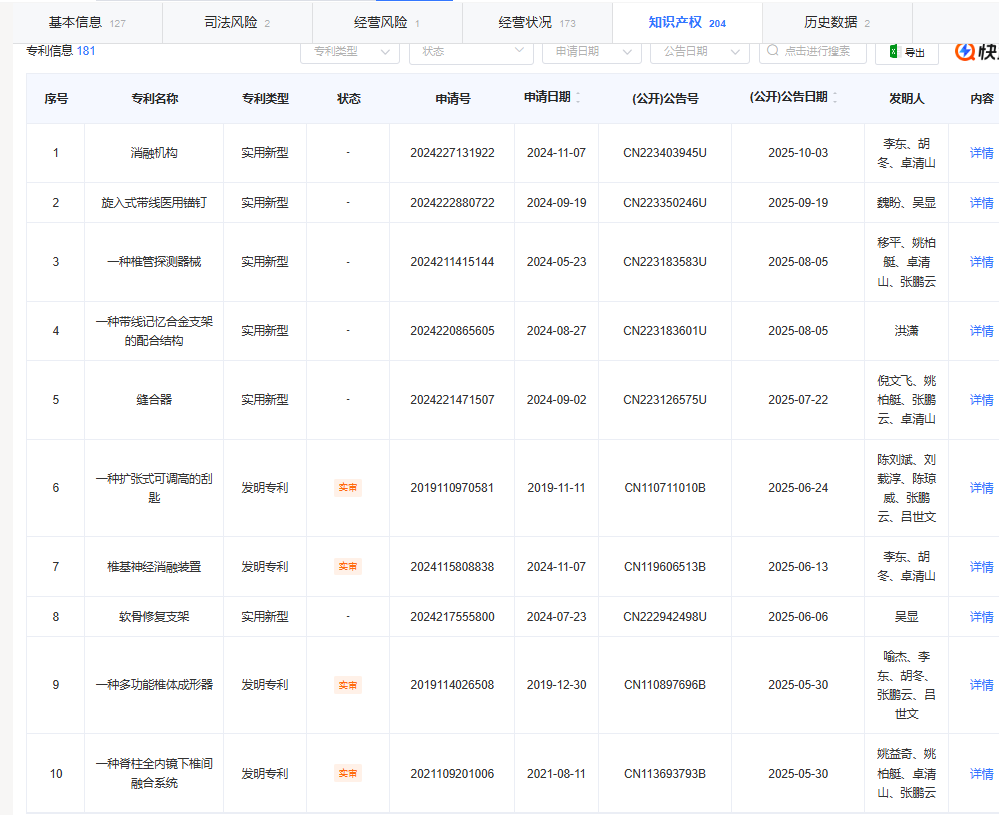Click the 快 logo icon at top right
The width and height of the screenshot is (999, 815).
coord(967,52)
